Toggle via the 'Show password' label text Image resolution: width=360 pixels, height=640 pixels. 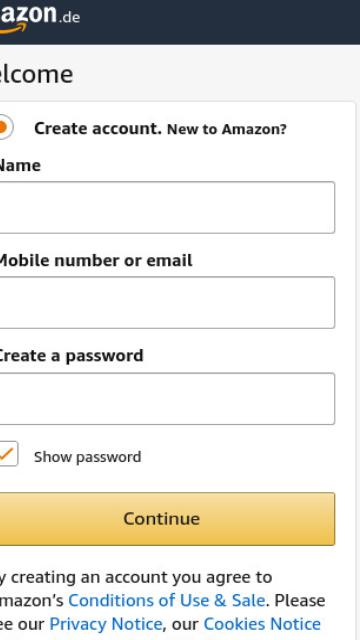pyautogui.click(x=87, y=457)
